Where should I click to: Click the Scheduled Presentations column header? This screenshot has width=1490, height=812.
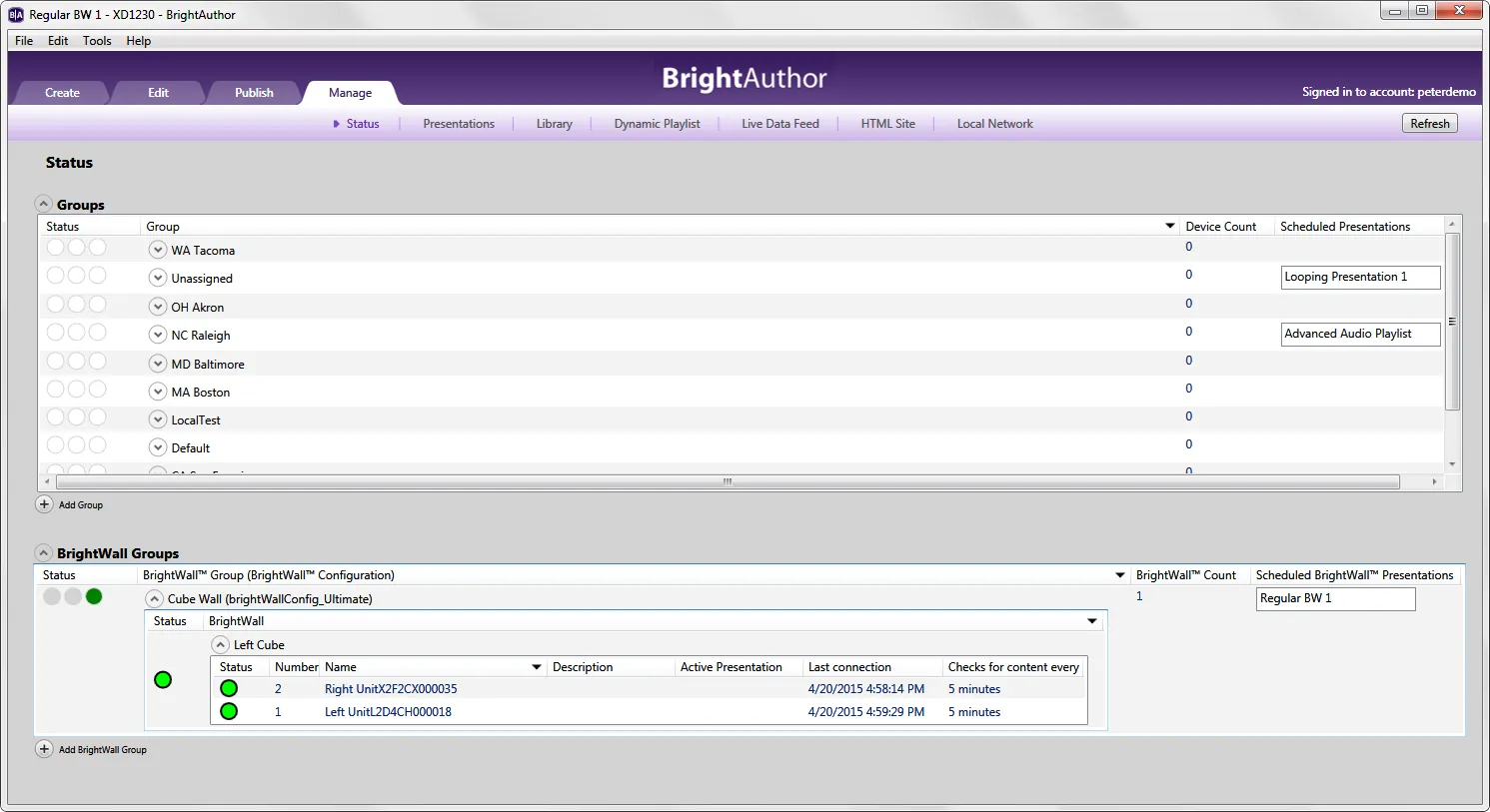click(1345, 227)
